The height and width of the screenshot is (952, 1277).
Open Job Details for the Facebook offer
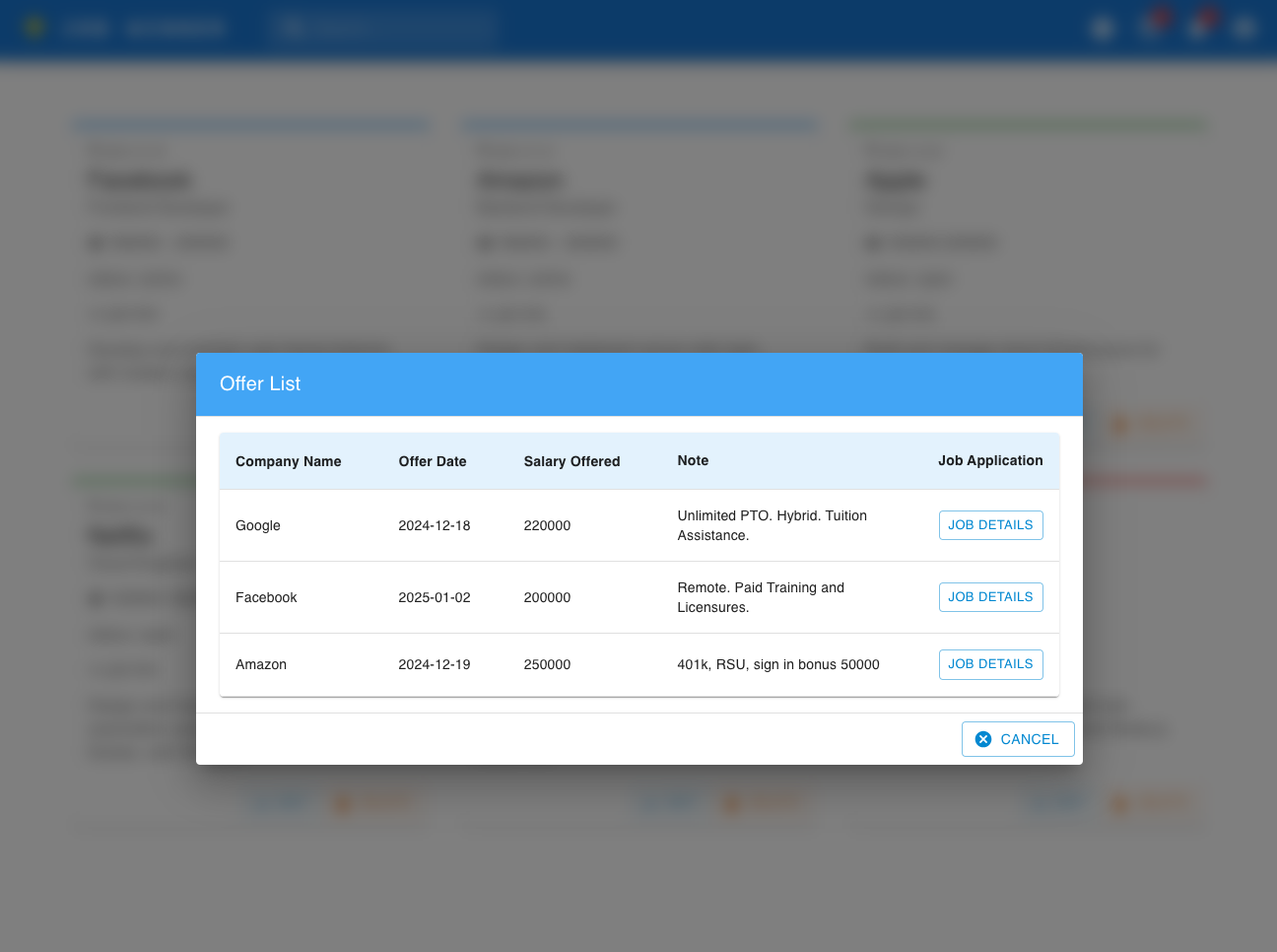[990, 597]
